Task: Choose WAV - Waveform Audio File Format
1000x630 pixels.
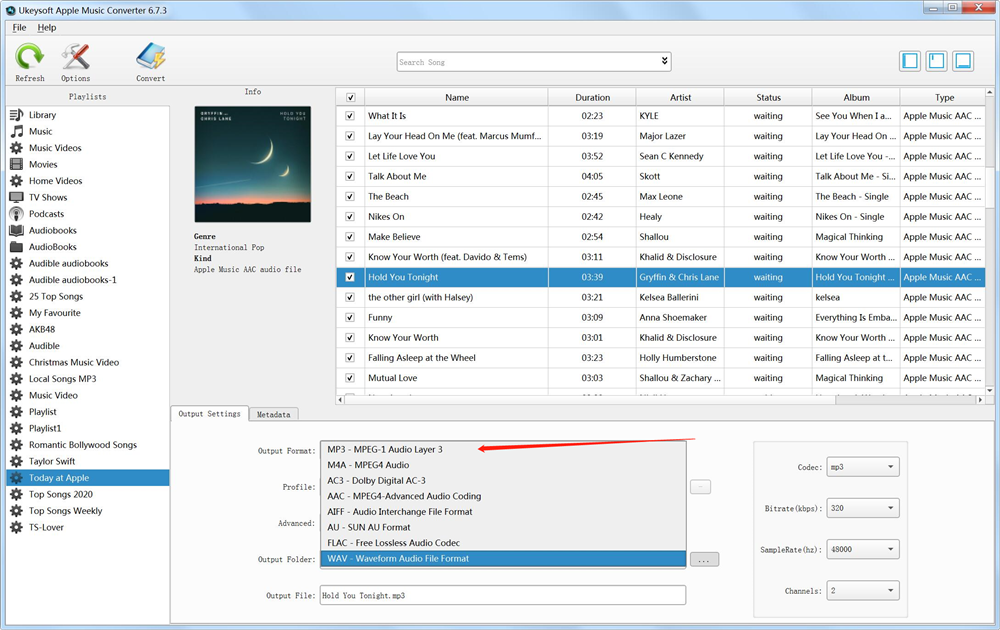Action: [503, 559]
